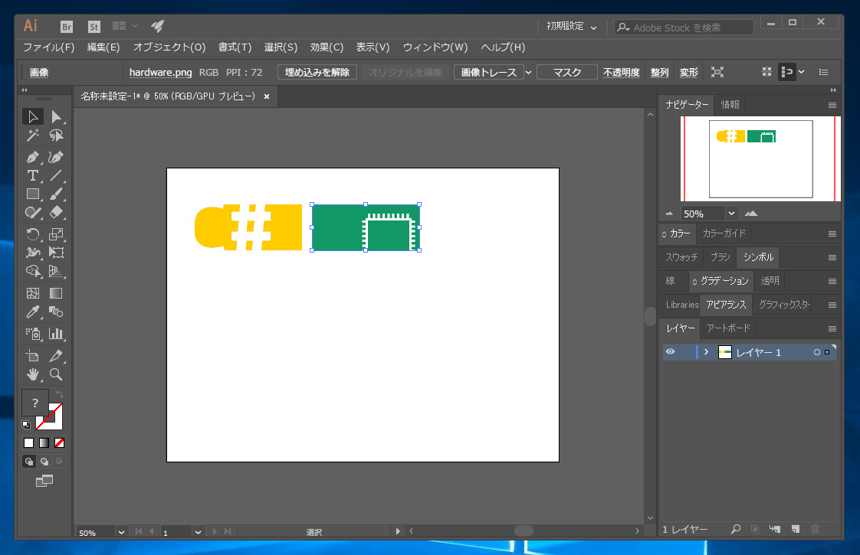
Task: Switch to アートボード tab
Action: [728, 328]
